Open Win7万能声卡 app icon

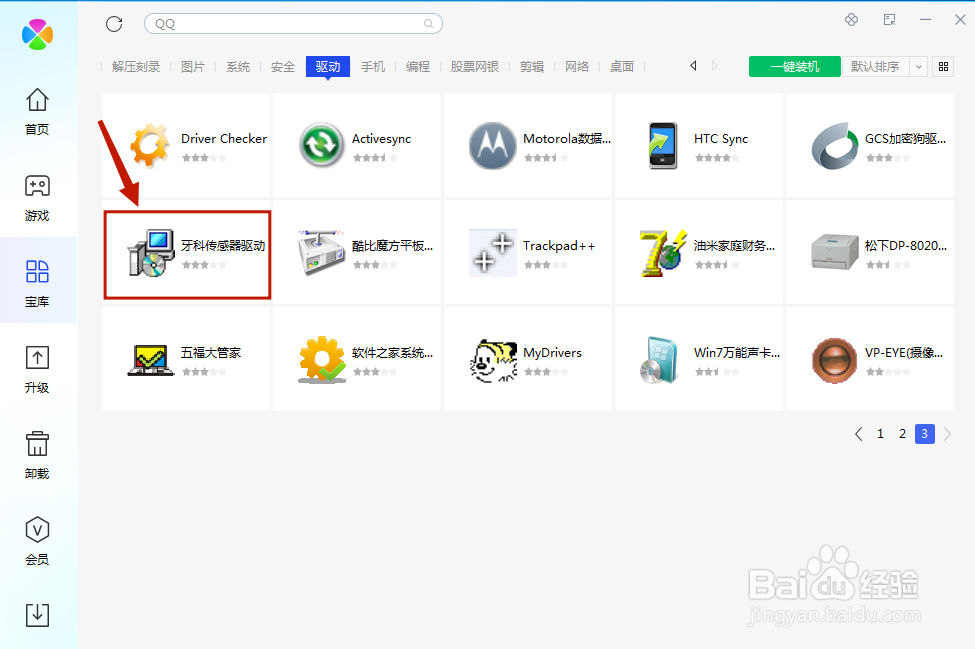point(659,360)
